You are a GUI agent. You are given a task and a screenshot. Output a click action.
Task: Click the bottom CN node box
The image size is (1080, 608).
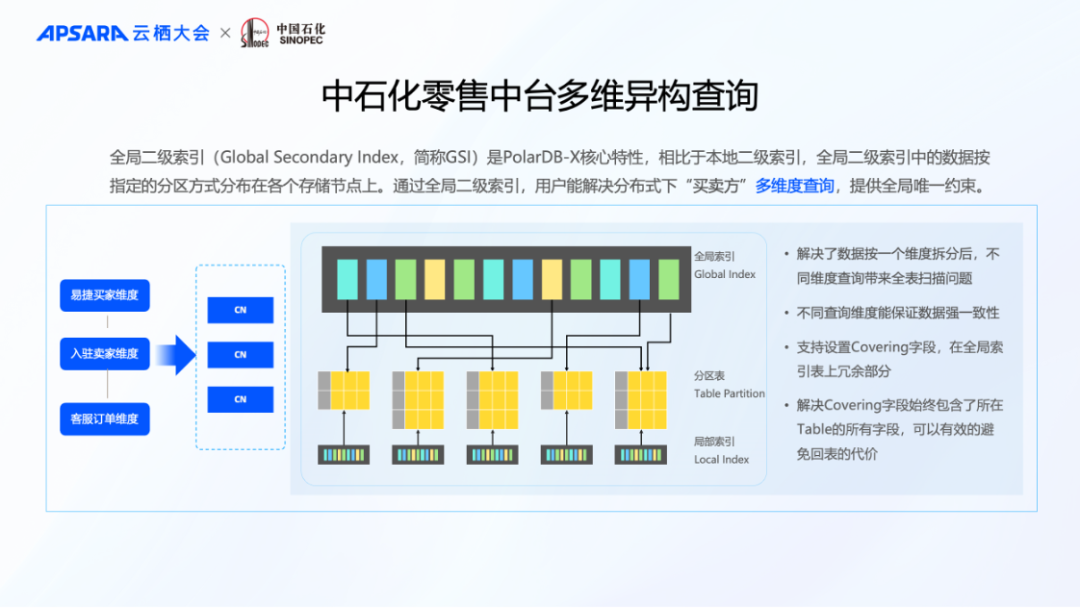click(240, 399)
